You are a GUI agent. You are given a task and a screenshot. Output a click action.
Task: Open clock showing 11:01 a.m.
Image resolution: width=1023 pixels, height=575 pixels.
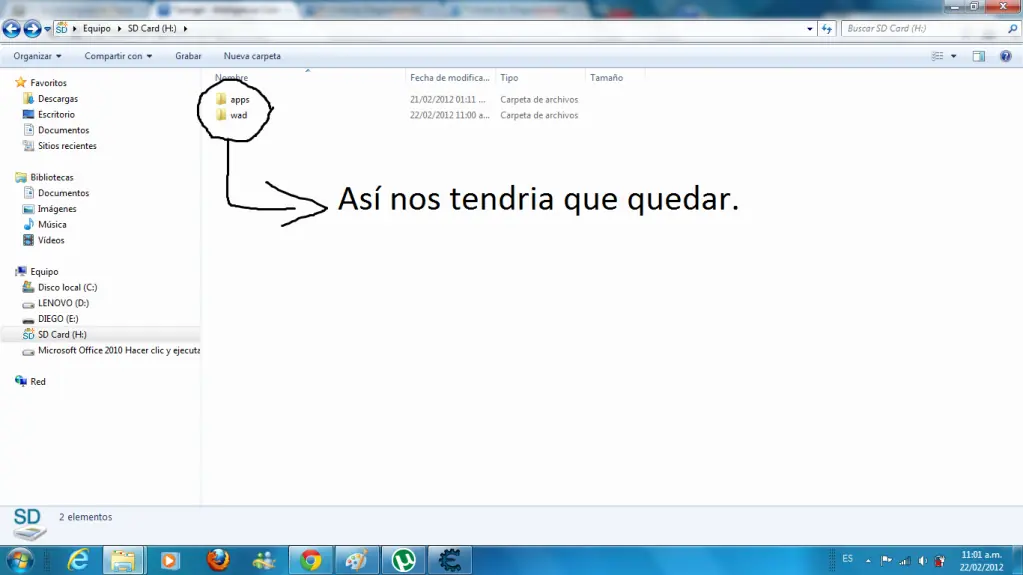point(981,561)
